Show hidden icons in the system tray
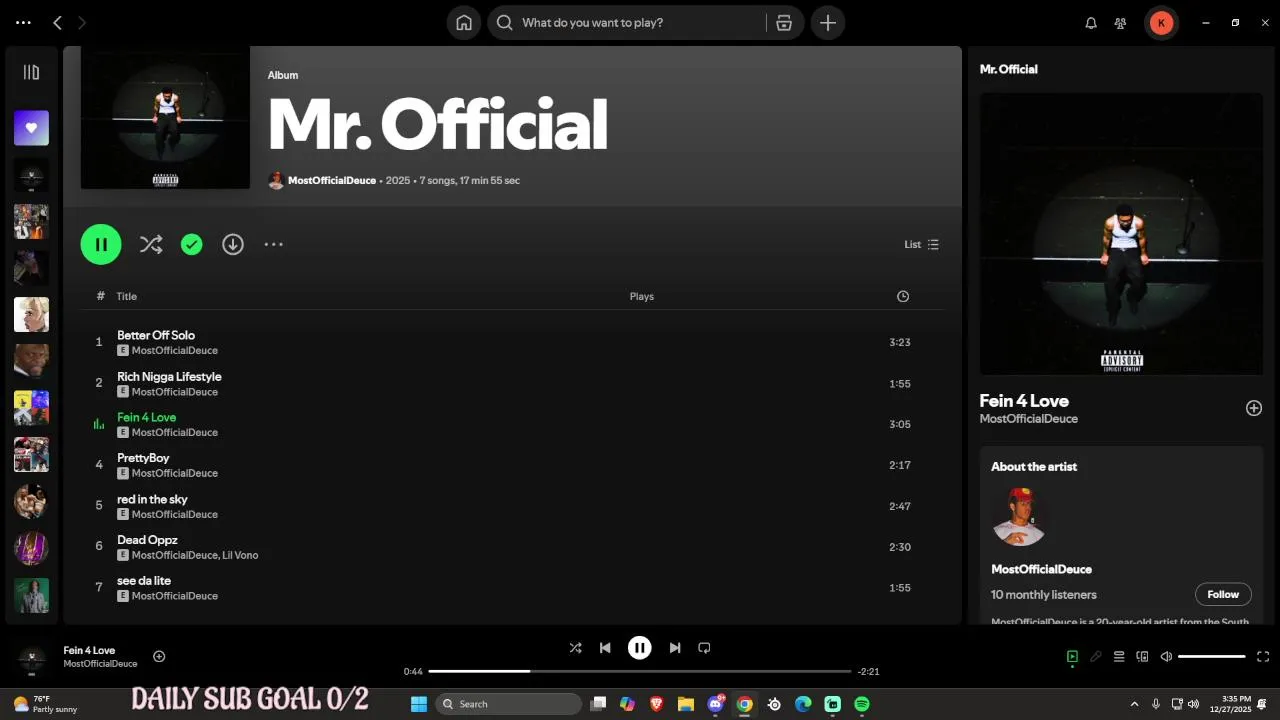 pos(1134,704)
